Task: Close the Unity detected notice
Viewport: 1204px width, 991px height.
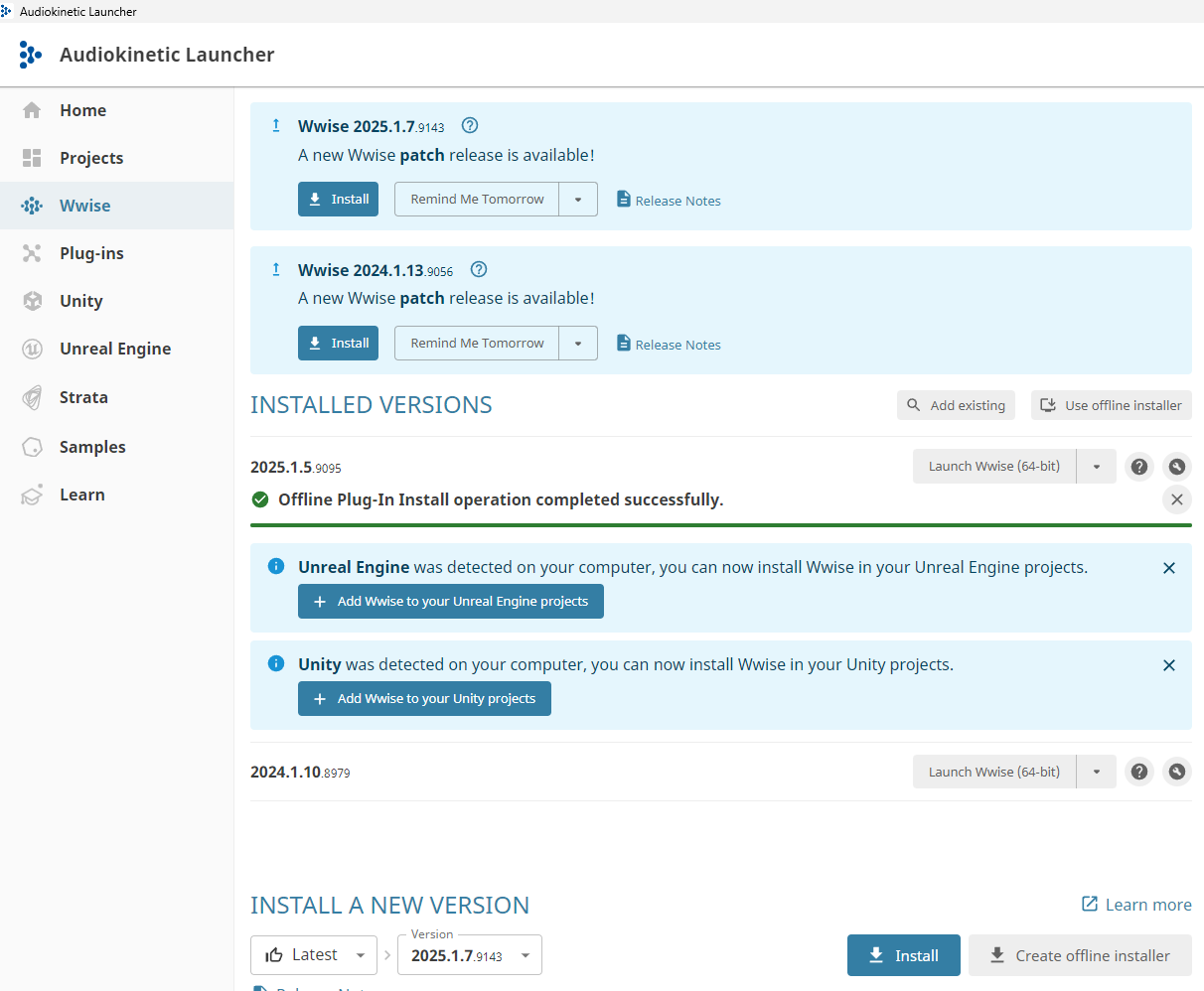Action: tap(1169, 665)
